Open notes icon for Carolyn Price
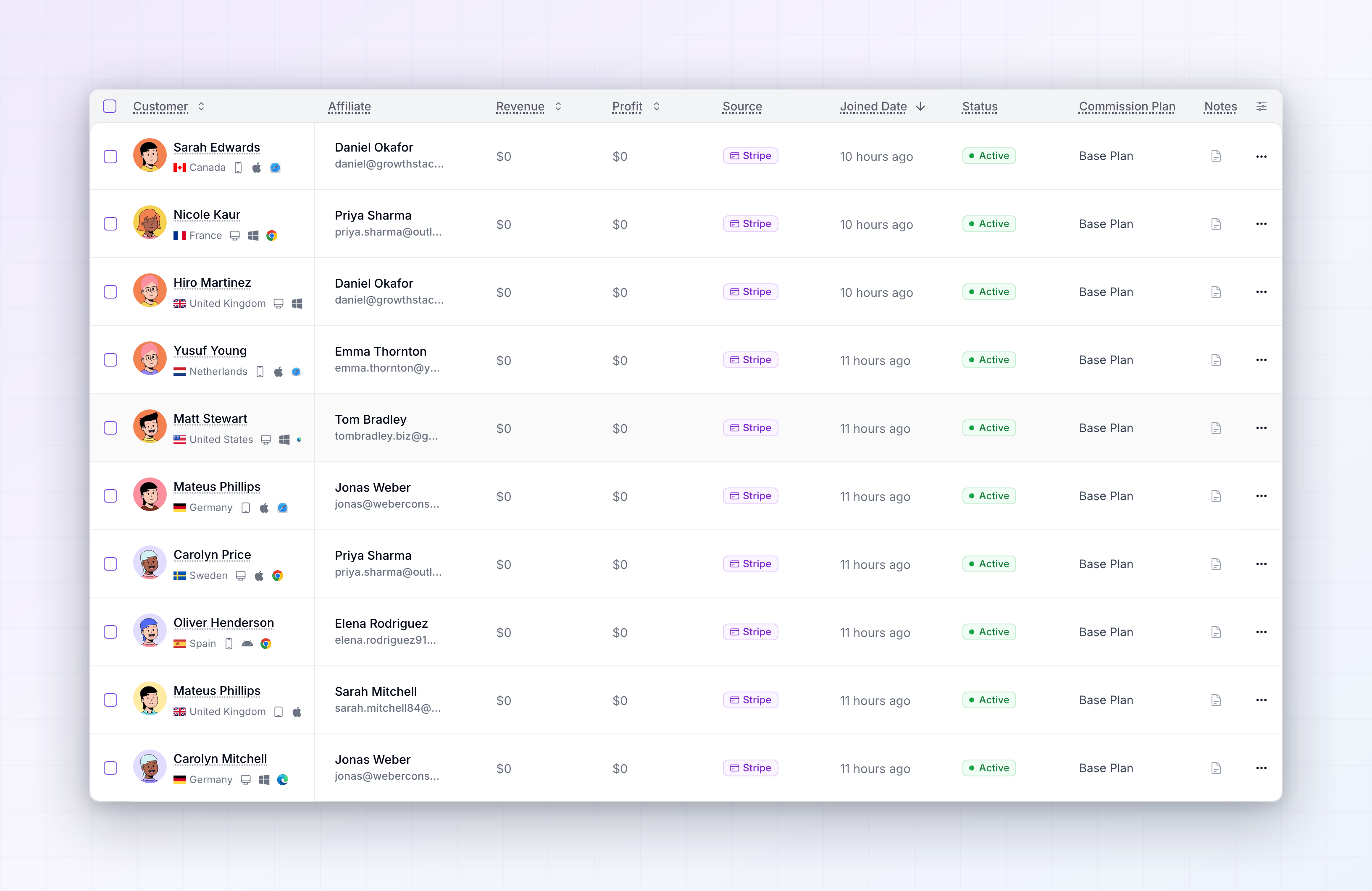Screen dimensions: 1372x891 tap(1216, 564)
